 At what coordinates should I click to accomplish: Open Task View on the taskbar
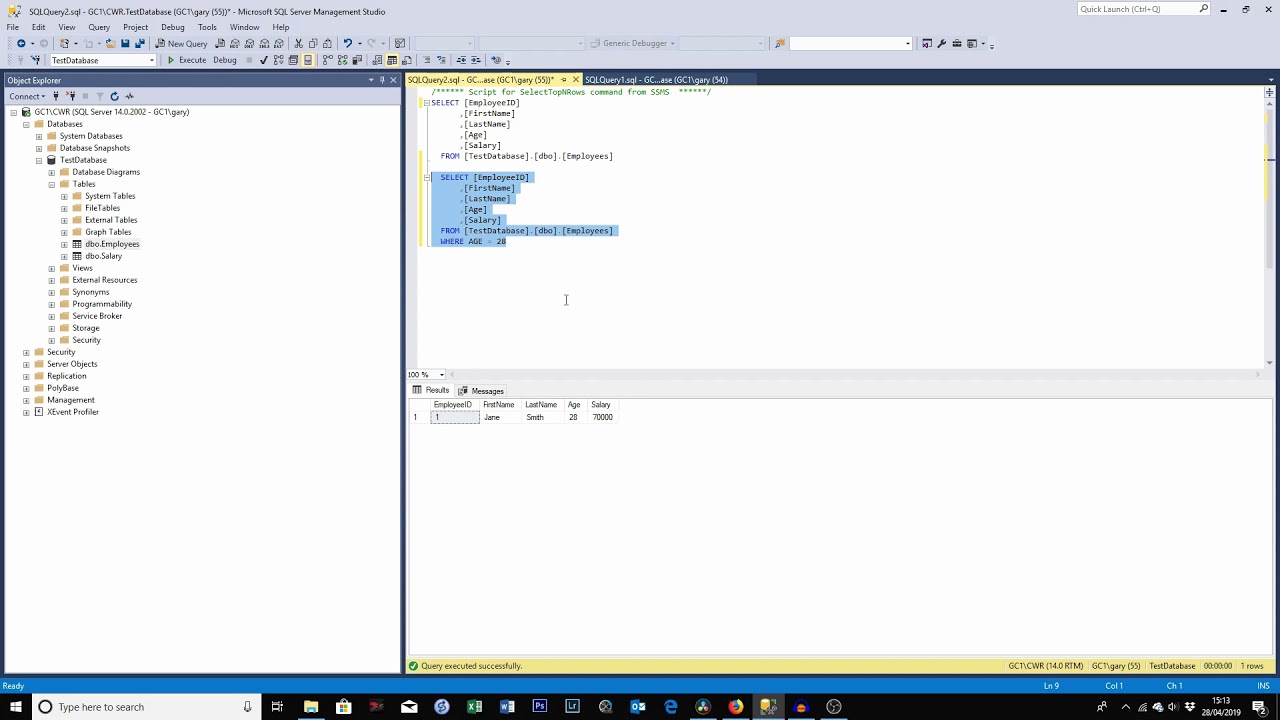coord(277,707)
